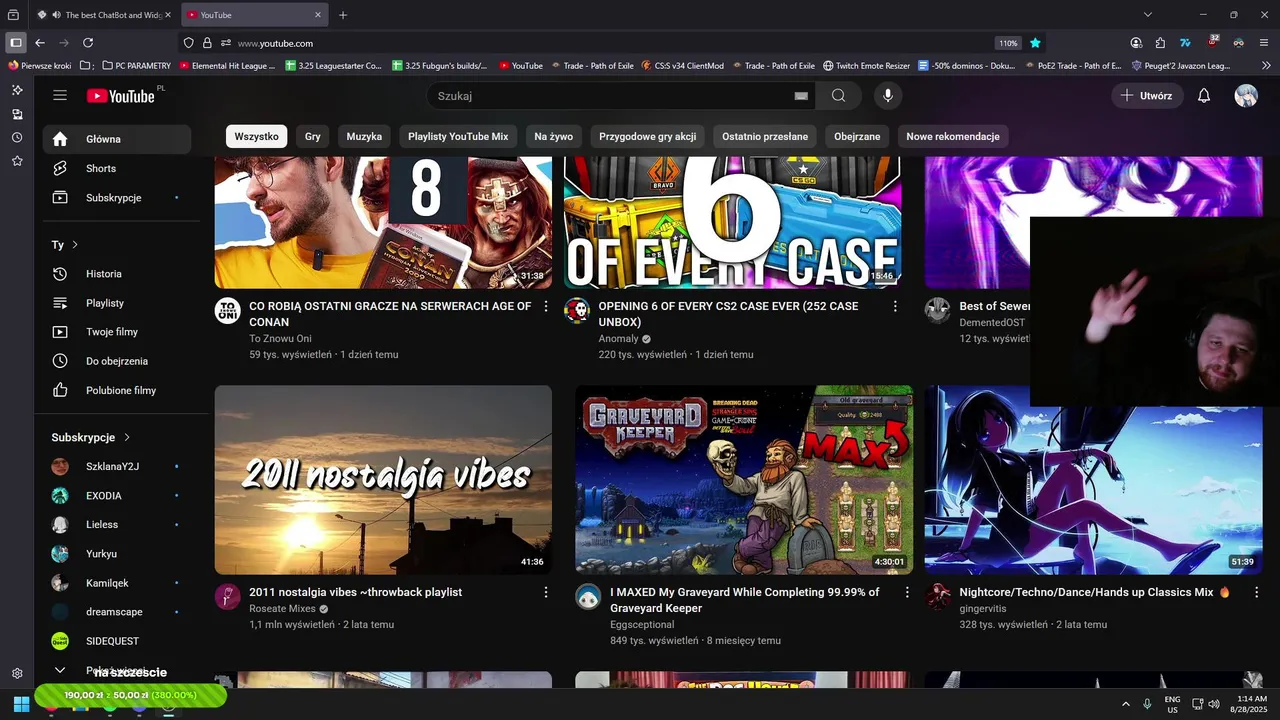Open Shorts in the sidebar
Image resolution: width=1280 pixels, height=720 pixels.
tap(117, 168)
